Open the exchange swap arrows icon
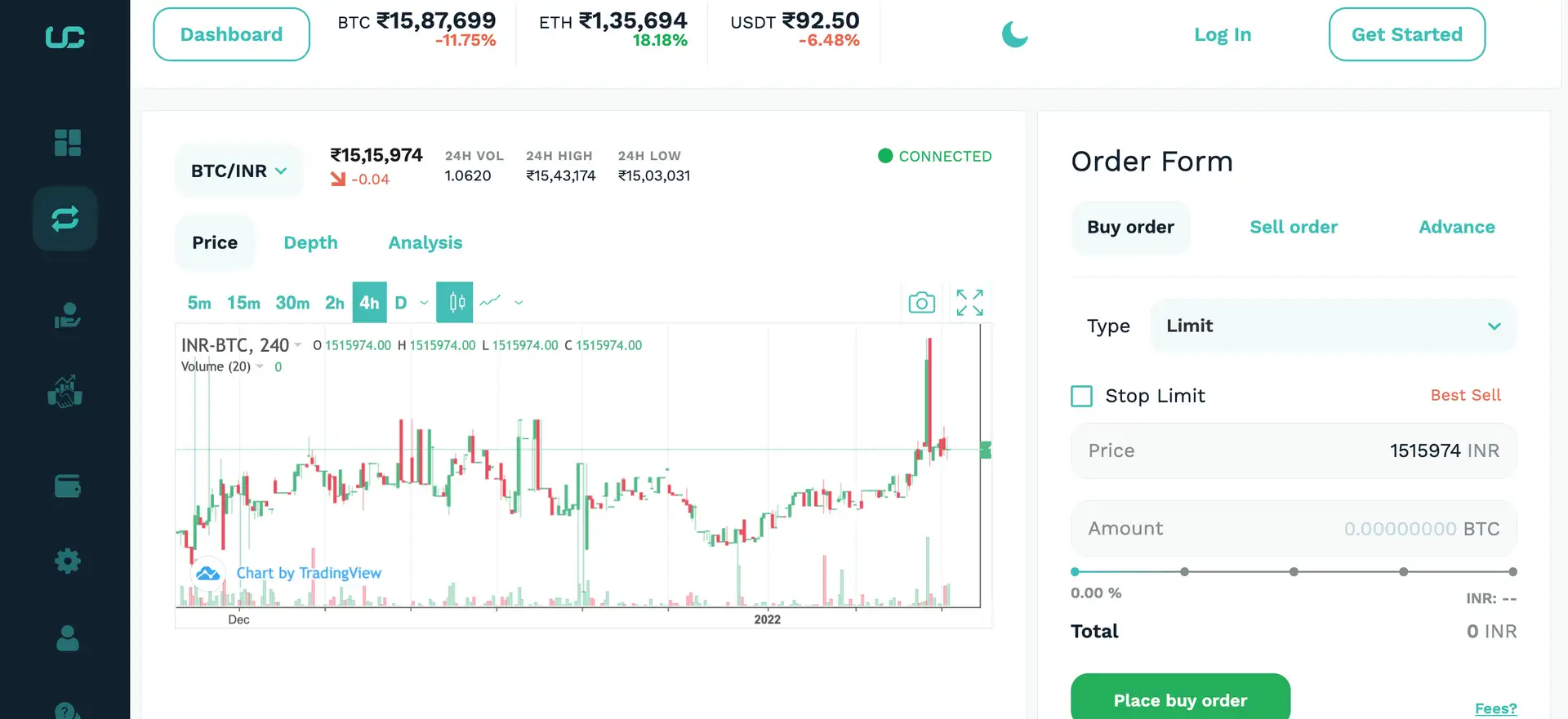Screen dimensions: 1568x719 [65, 219]
